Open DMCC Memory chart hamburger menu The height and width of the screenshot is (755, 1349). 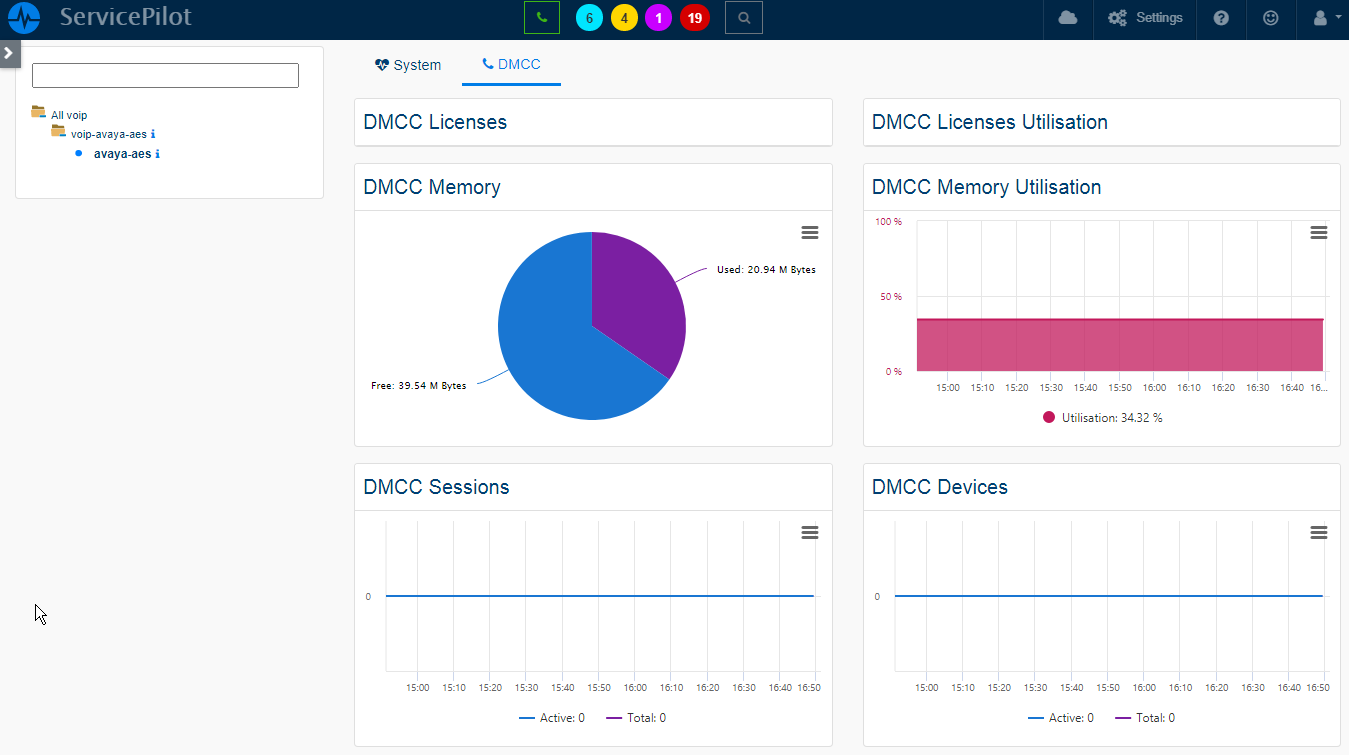pos(810,233)
